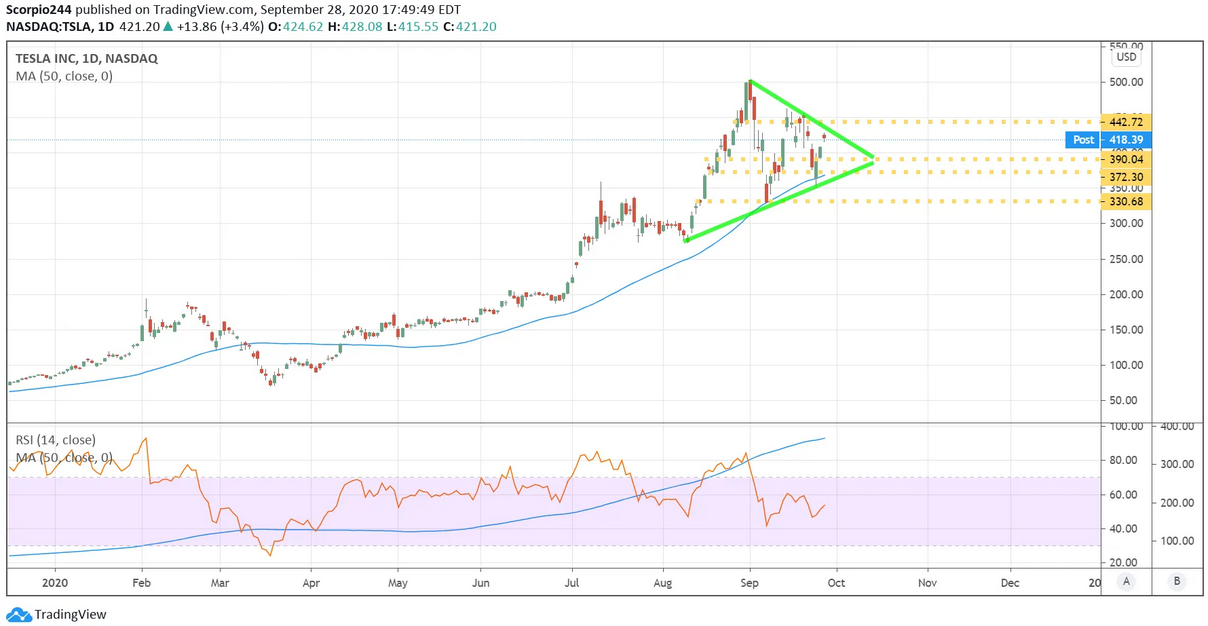Toggle the 'B' scale button
Image resolution: width=1208 pixels, height=626 pixels.
(x=1179, y=580)
